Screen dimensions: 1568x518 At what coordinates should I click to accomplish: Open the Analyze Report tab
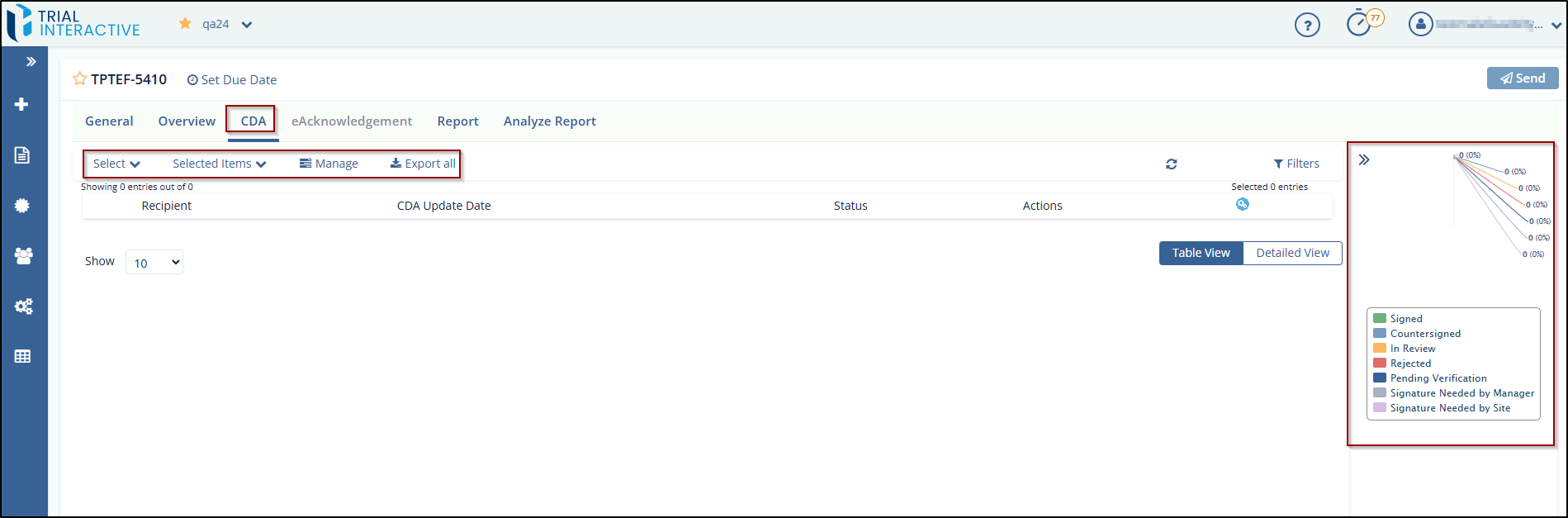pos(549,121)
